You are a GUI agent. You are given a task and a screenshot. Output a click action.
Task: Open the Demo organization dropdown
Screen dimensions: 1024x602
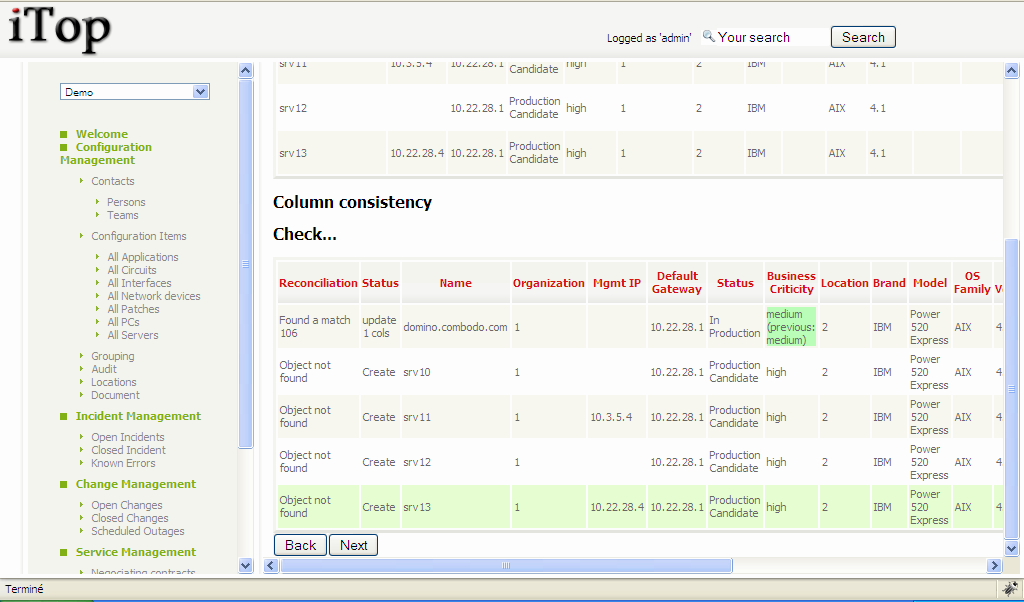pos(135,92)
